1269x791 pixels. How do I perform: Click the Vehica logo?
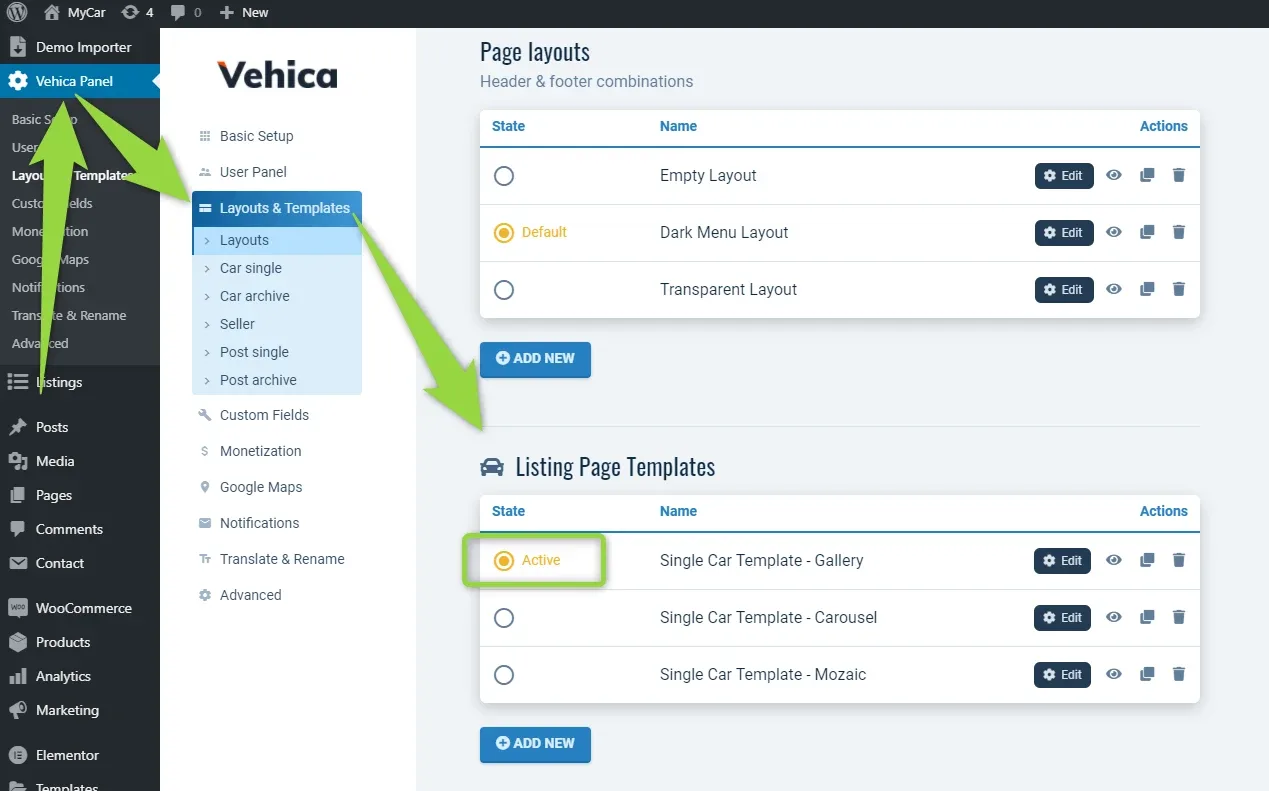[x=277, y=75]
